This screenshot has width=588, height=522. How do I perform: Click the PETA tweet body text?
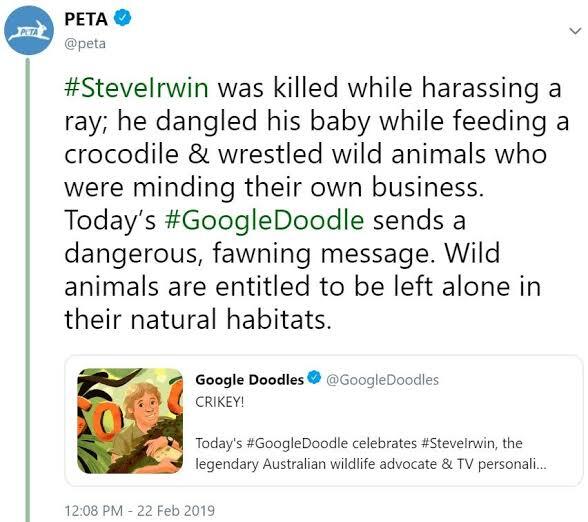pos(317,203)
